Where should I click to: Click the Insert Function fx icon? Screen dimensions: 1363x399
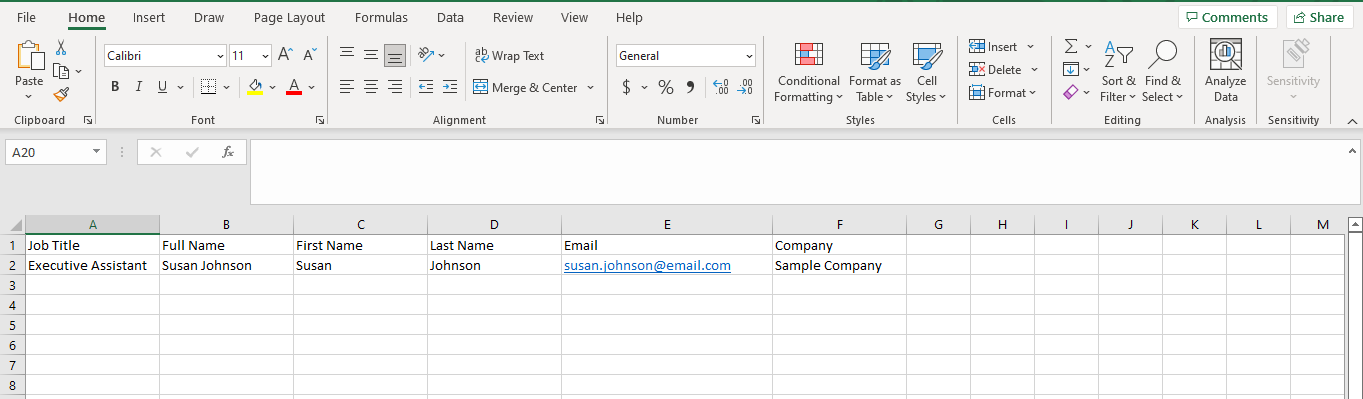228,152
